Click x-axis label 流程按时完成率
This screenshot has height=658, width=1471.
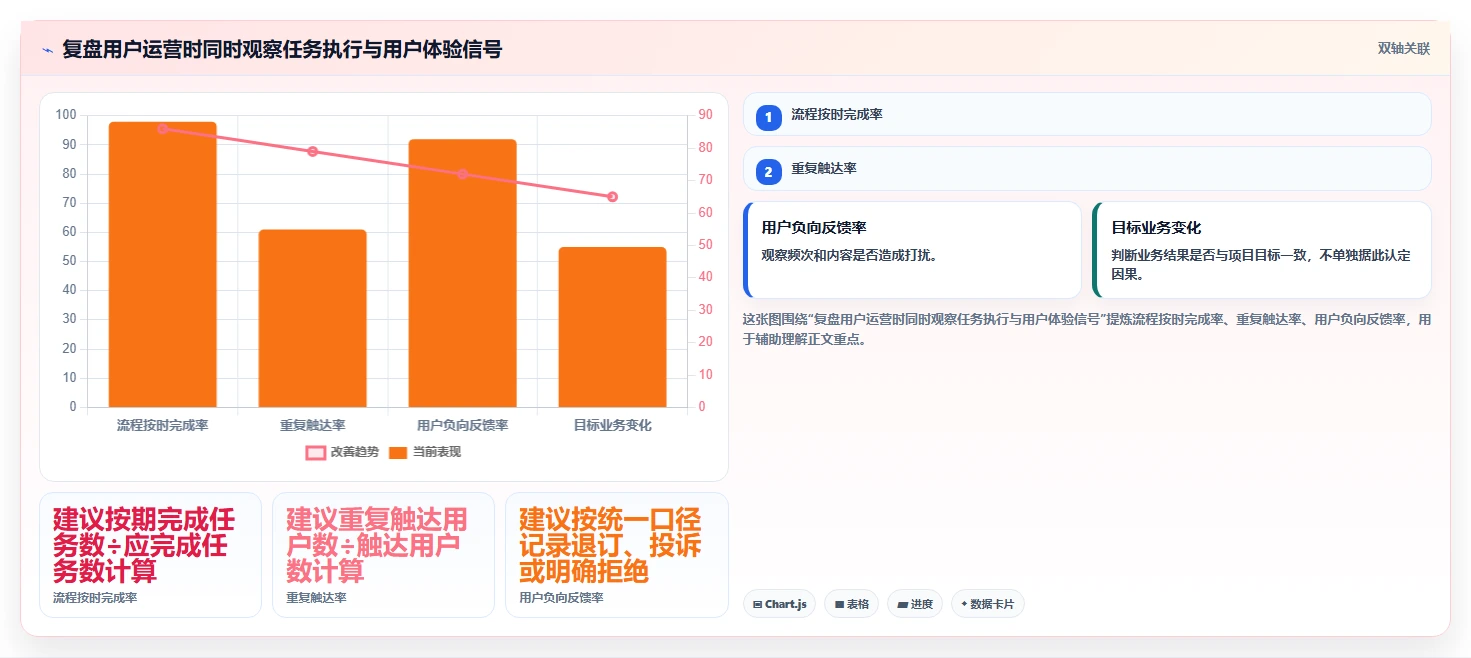[x=163, y=425]
